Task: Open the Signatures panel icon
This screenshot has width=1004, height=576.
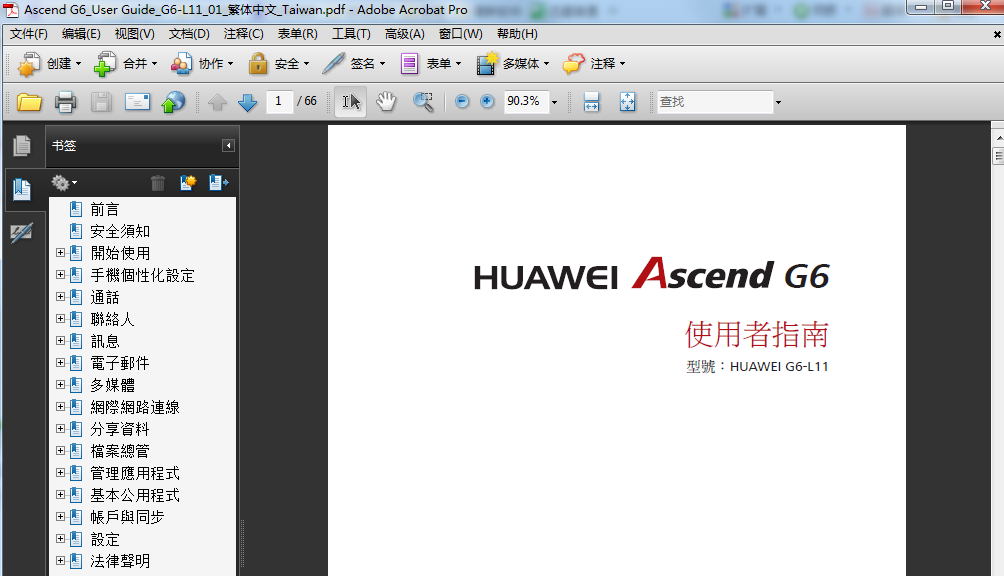Action: click(22, 233)
